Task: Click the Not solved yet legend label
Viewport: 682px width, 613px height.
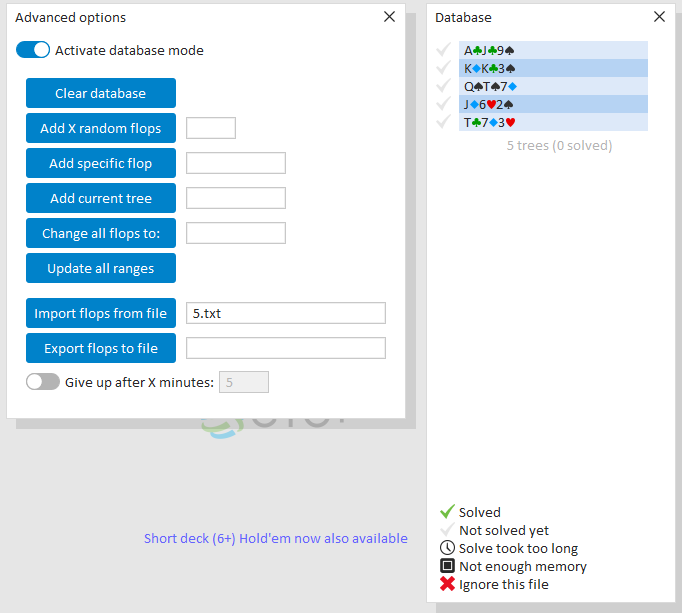Action: click(x=504, y=530)
